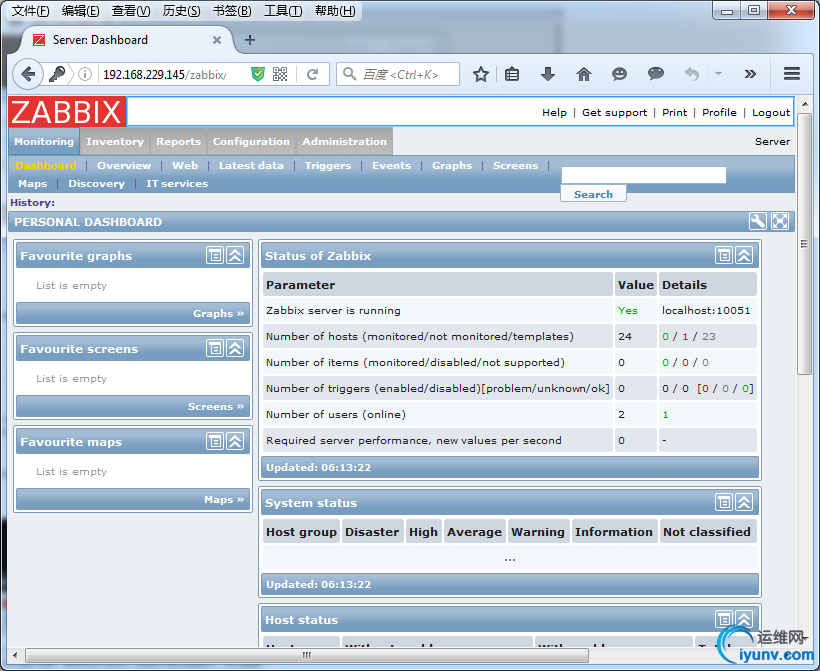This screenshot has width=820, height=671.
Task: Click the smiley face toolbar icon
Action: click(x=619, y=74)
